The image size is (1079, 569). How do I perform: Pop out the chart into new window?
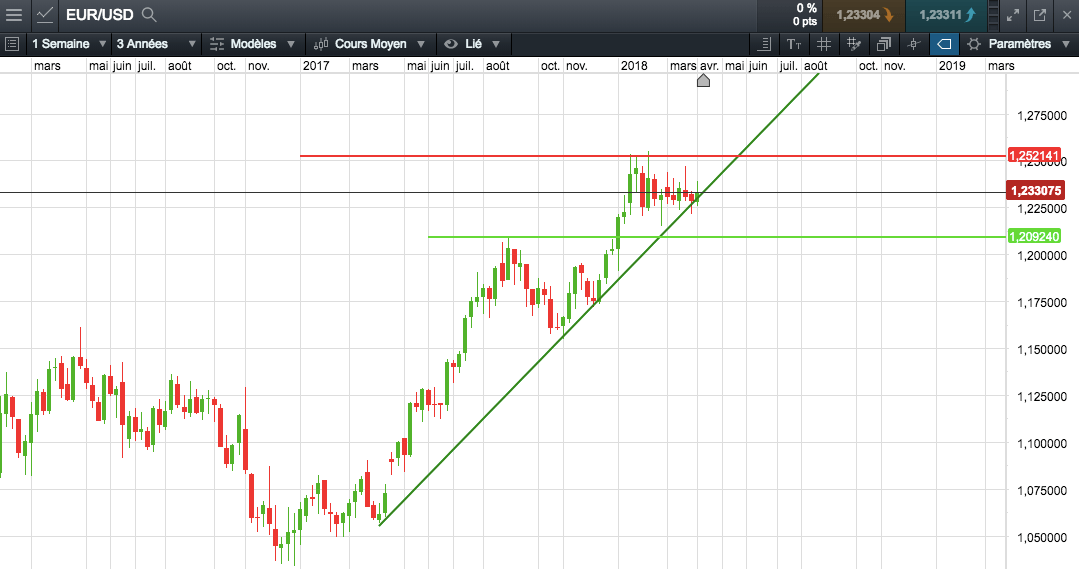(x=1040, y=14)
